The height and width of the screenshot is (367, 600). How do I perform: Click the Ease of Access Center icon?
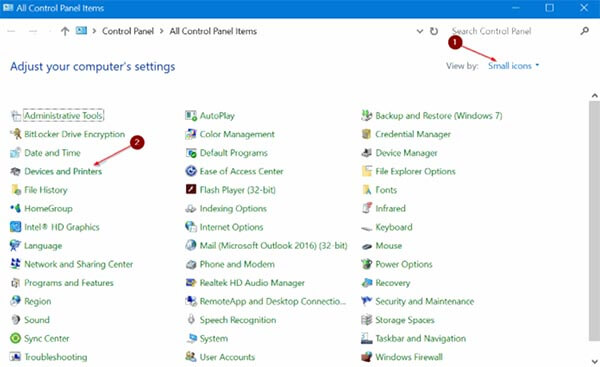191,171
